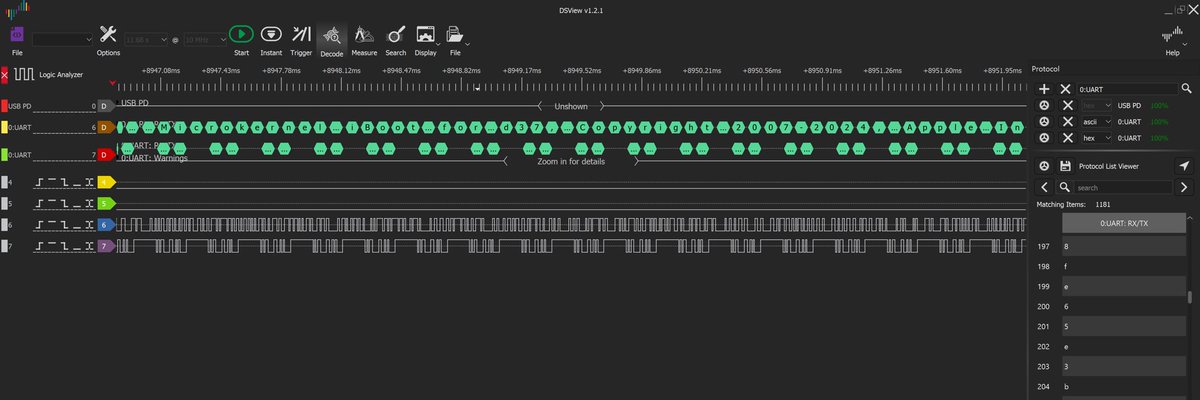Click the 0:UART: RX/TX column header
This screenshot has height=400, width=1200.
(x=1122, y=223)
